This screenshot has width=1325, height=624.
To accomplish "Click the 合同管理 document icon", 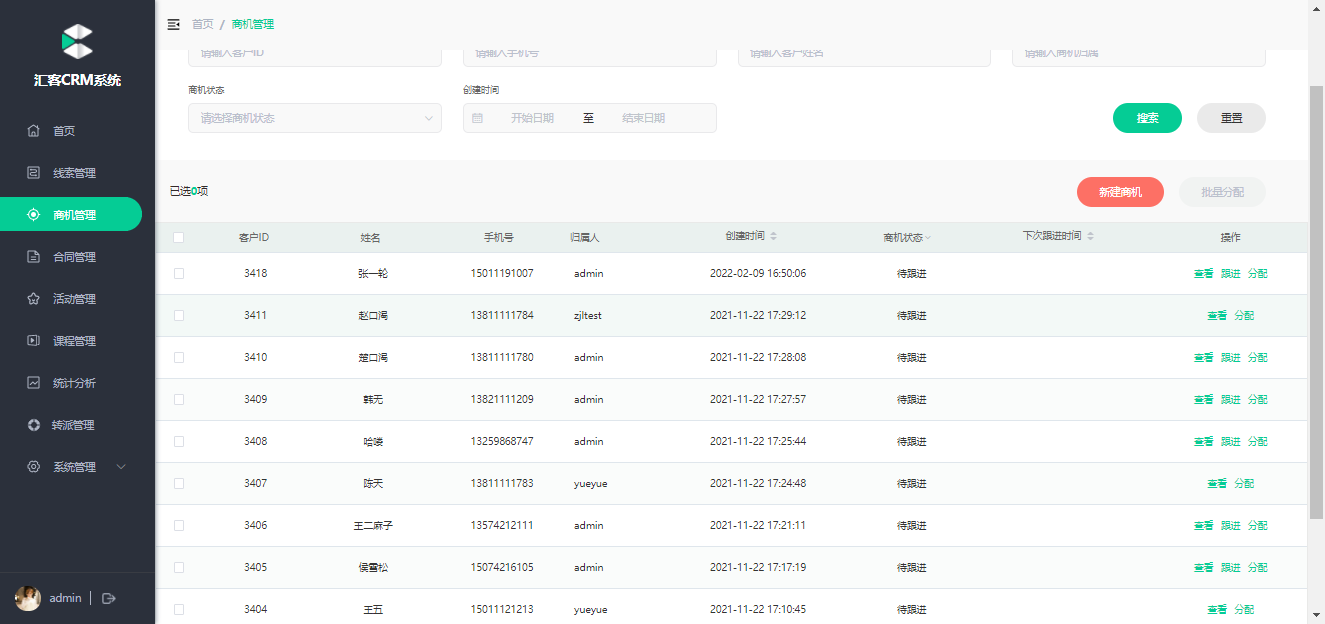I will (x=33, y=257).
